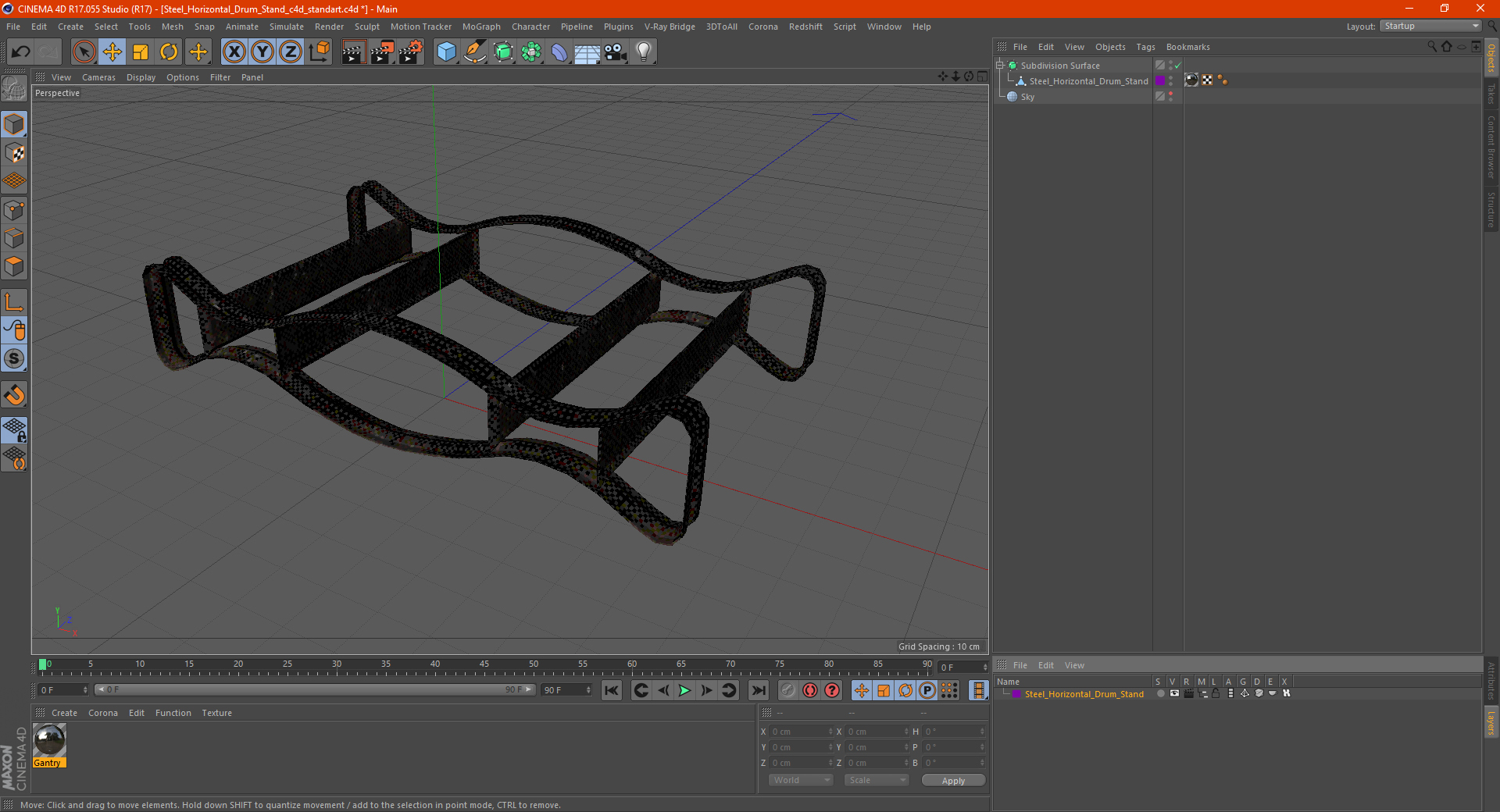The width and height of the screenshot is (1500, 812).
Task: Toggle Sky visibility dots
Action: 1170,97
